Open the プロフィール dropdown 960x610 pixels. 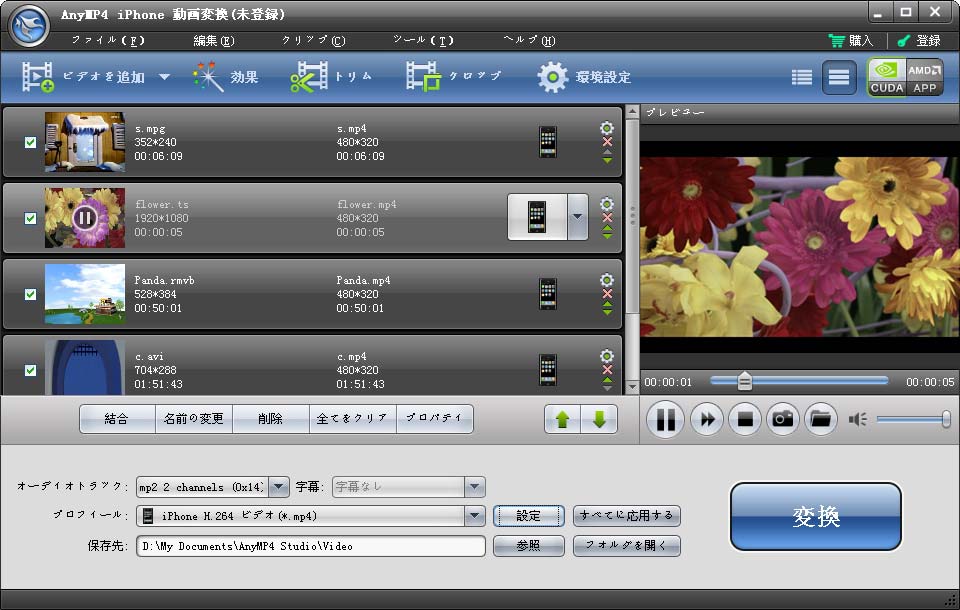click(x=474, y=516)
